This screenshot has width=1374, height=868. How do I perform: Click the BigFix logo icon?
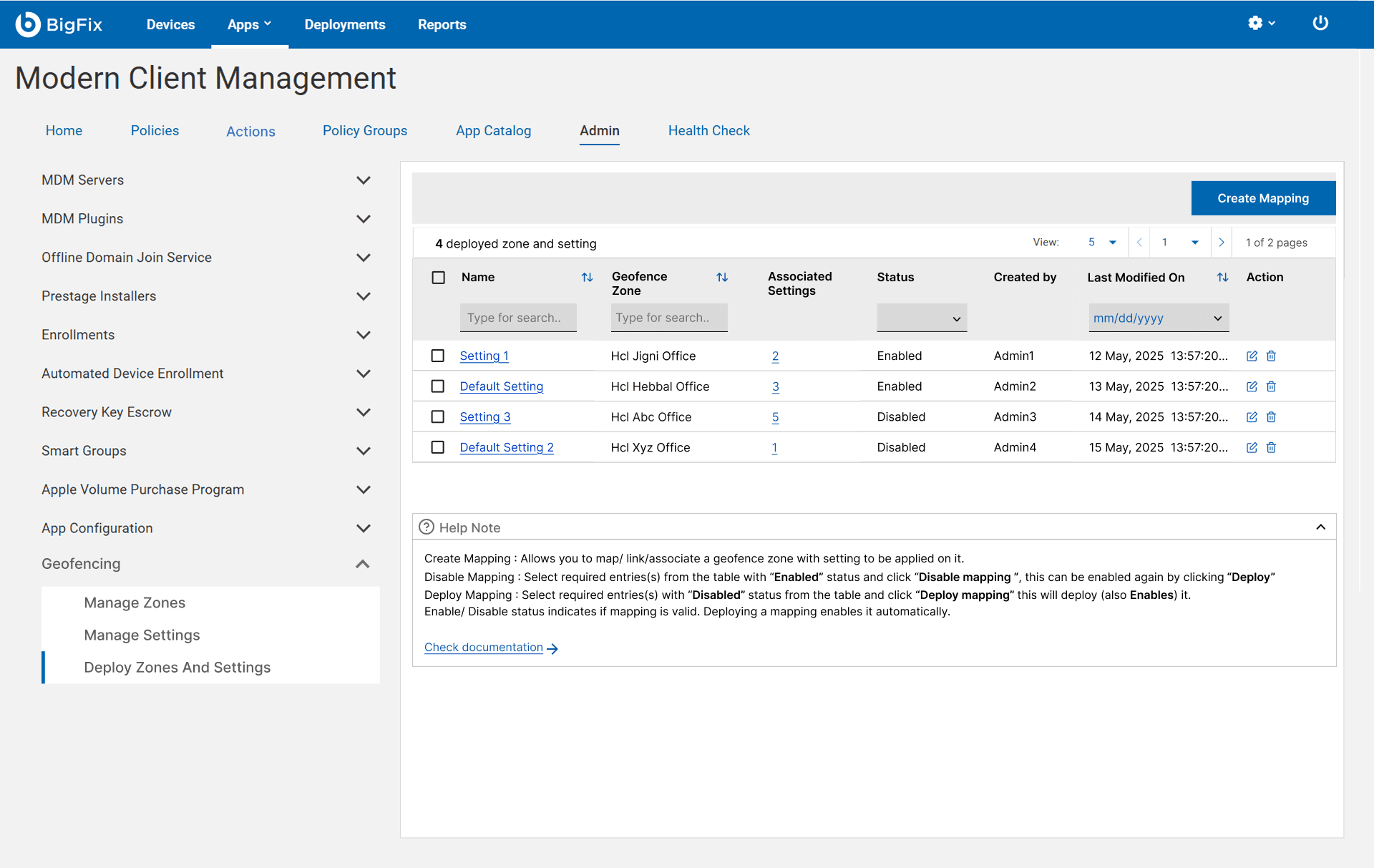(x=28, y=24)
